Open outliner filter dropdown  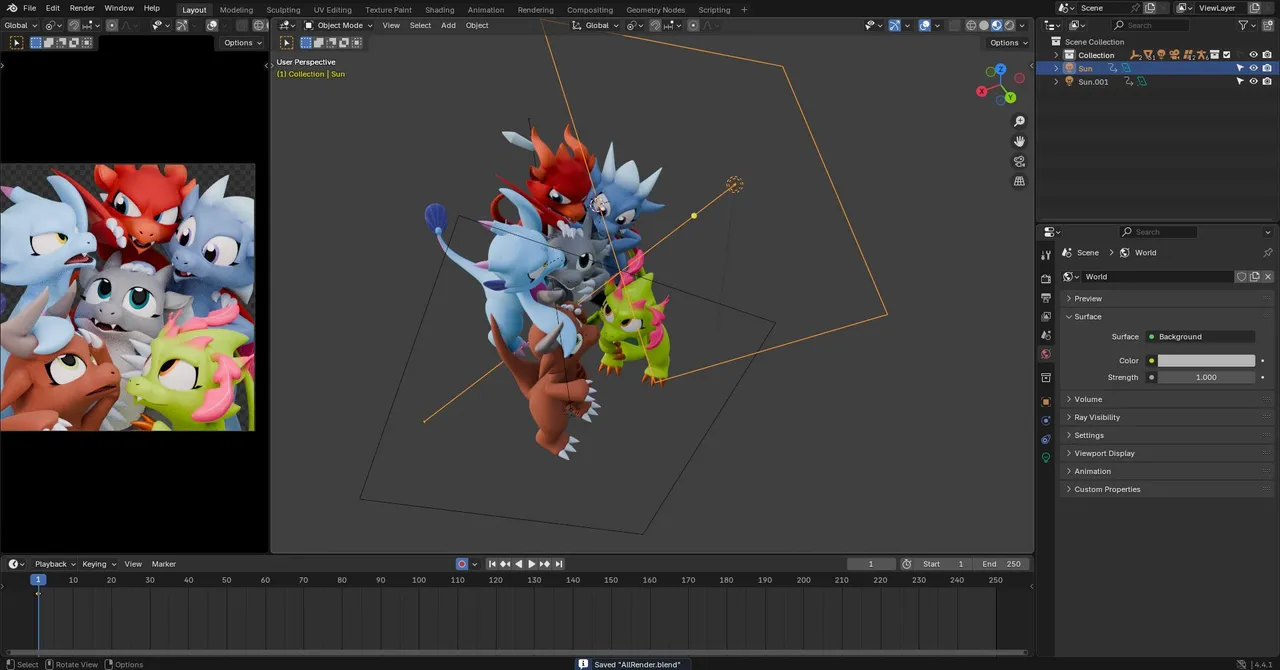coord(1247,25)
